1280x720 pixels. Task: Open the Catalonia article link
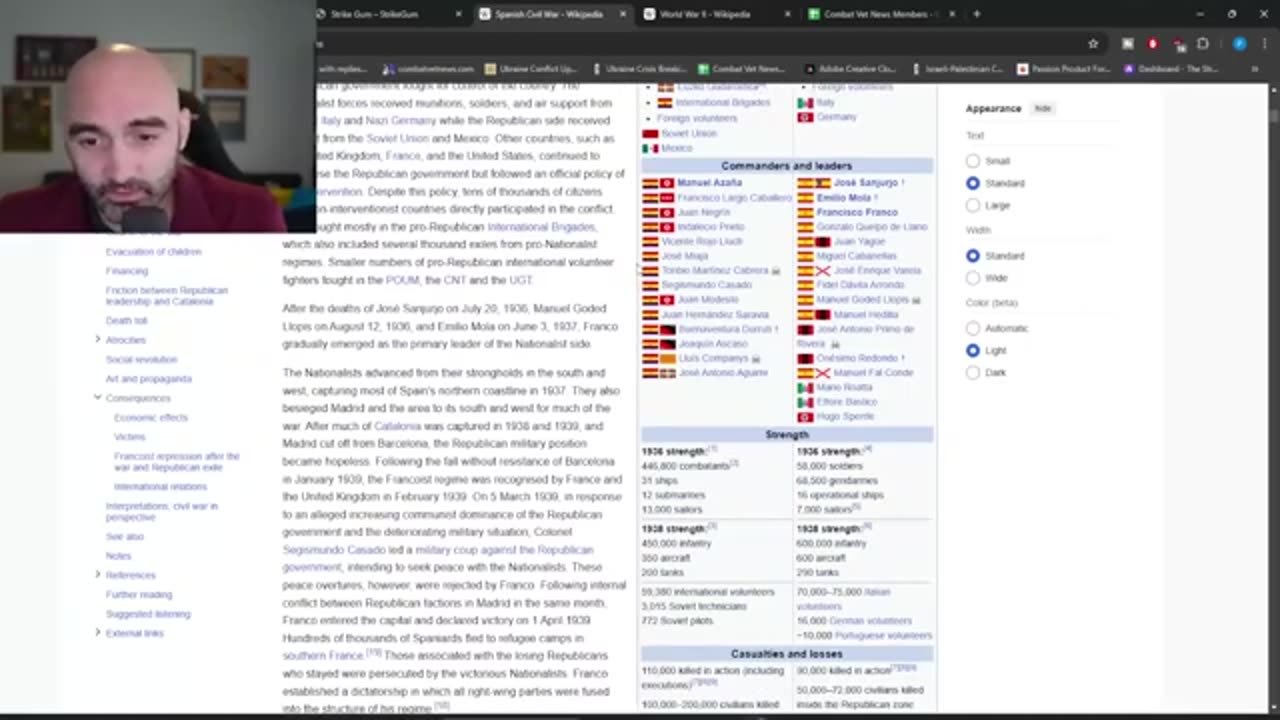coord(398,426)
